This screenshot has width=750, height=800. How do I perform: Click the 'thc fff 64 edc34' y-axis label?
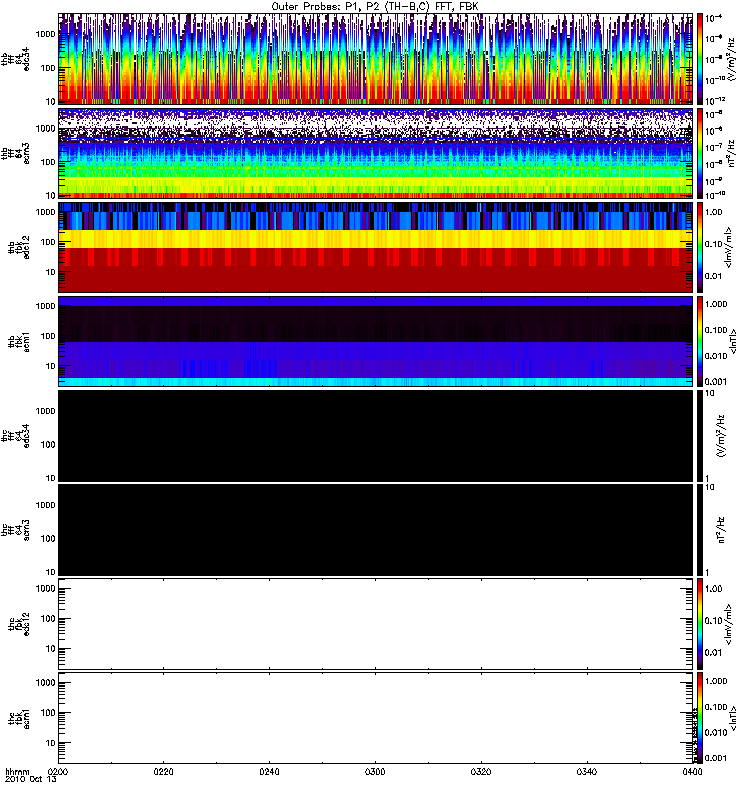pos(16,435)
